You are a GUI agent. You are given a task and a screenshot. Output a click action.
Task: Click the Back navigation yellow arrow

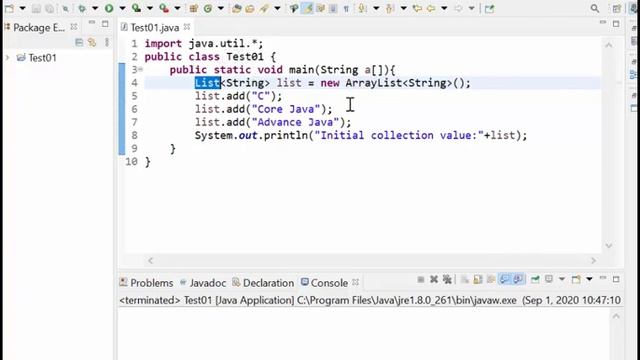pyautogui.click(x=431, y=8)
